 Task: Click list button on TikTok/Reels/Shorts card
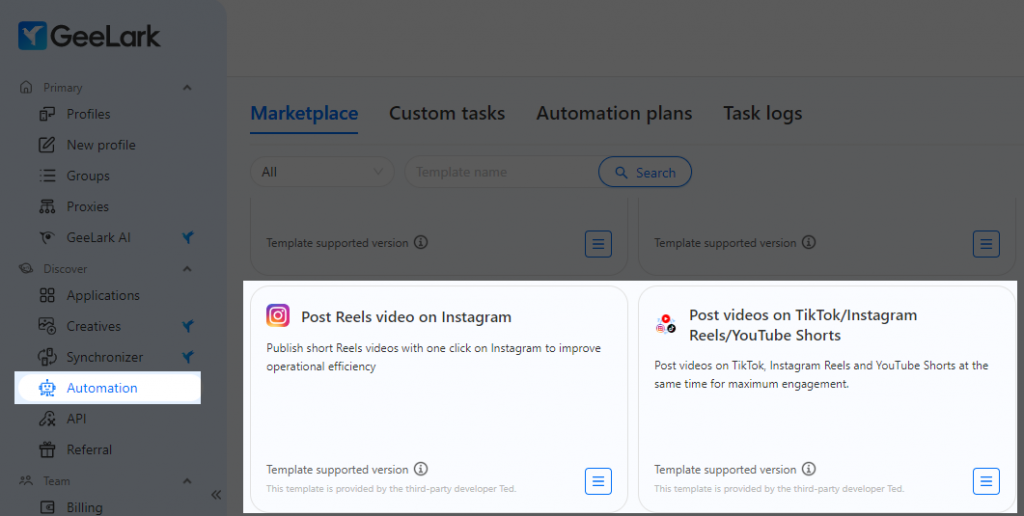[x=986, y=481]
